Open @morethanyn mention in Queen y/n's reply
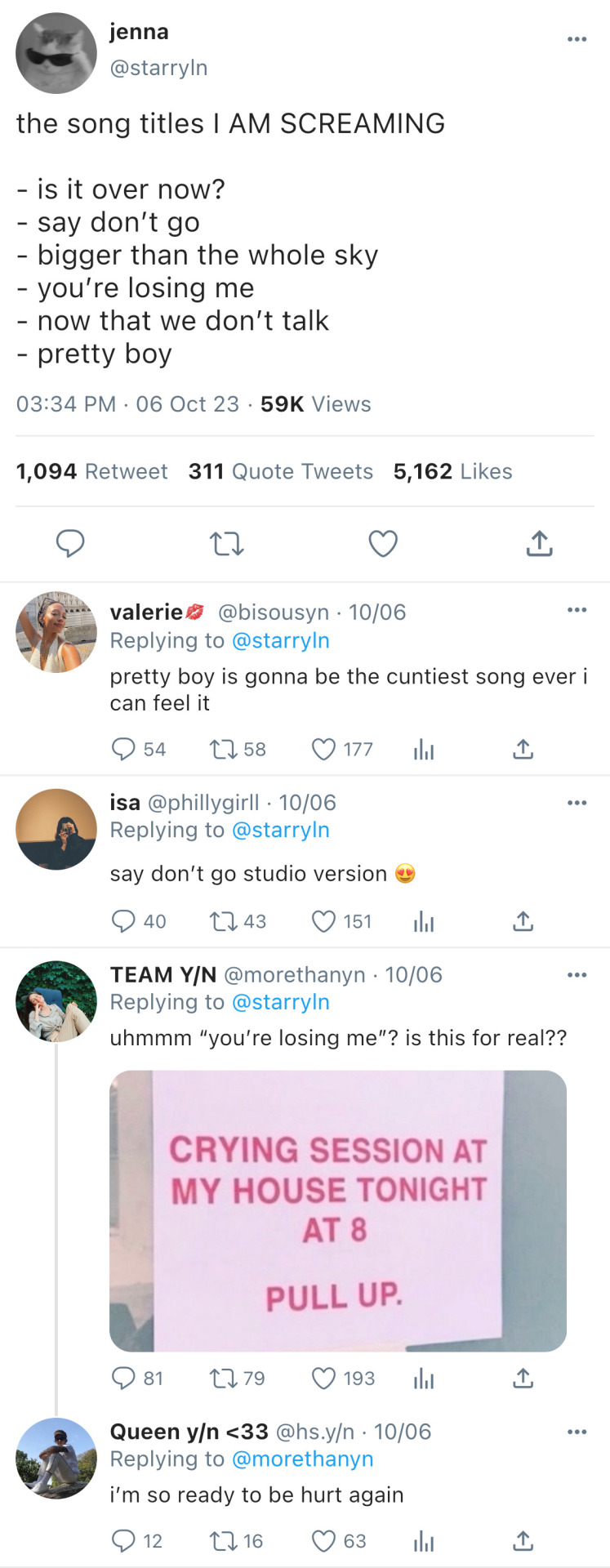The image size is (610, 1568). (x=302, y=1459)
